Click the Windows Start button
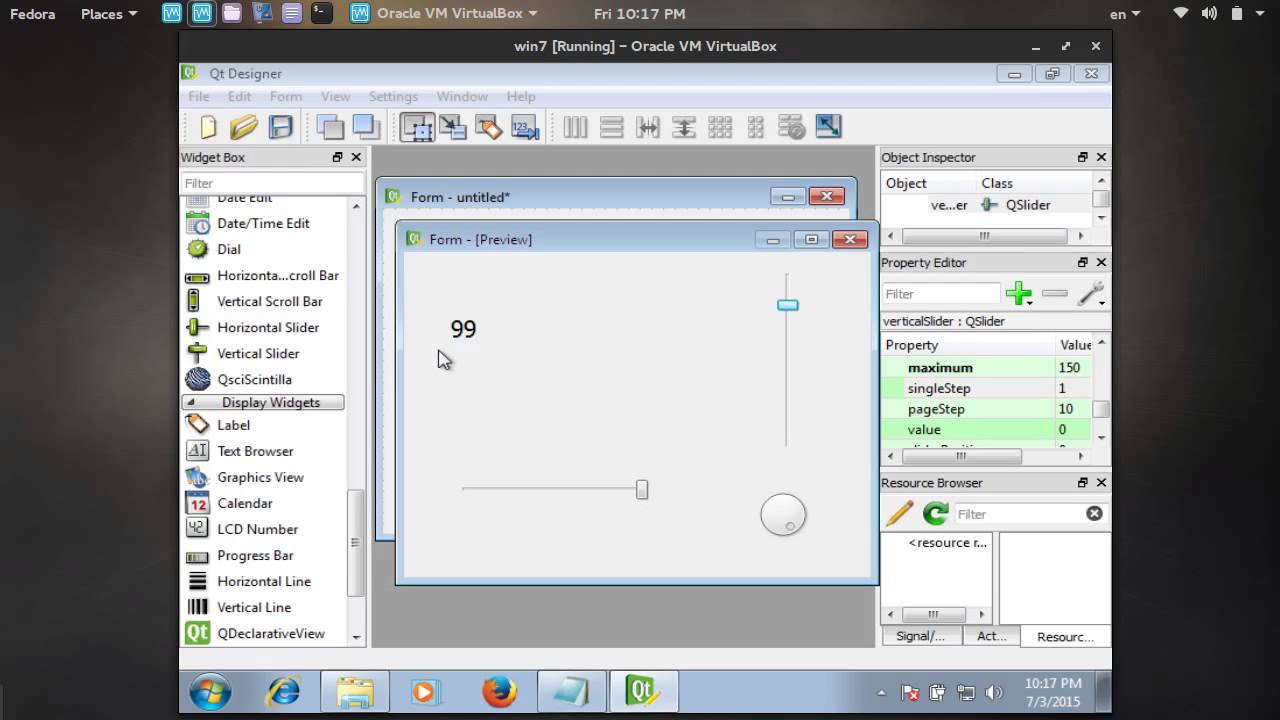 tap(210, 692)
